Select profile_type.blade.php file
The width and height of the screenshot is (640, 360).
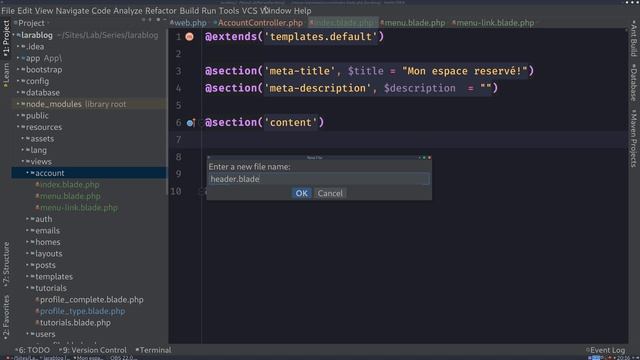pos(82,311)
